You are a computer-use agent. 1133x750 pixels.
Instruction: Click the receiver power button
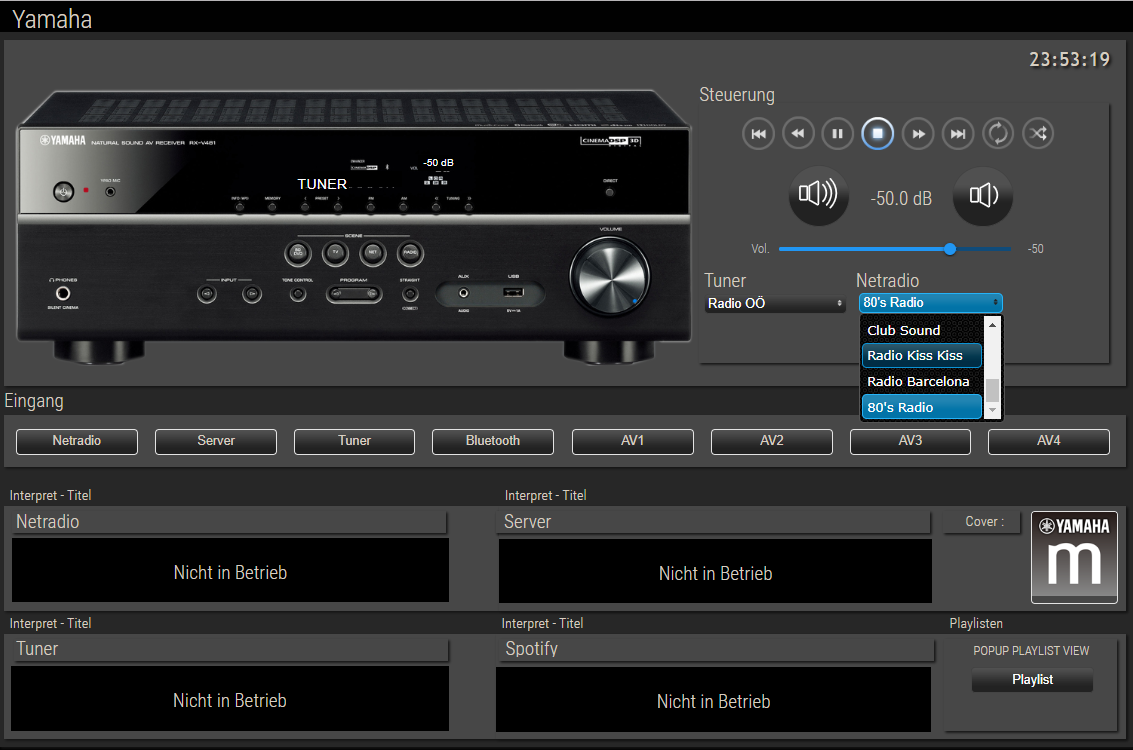coord(64,191)
